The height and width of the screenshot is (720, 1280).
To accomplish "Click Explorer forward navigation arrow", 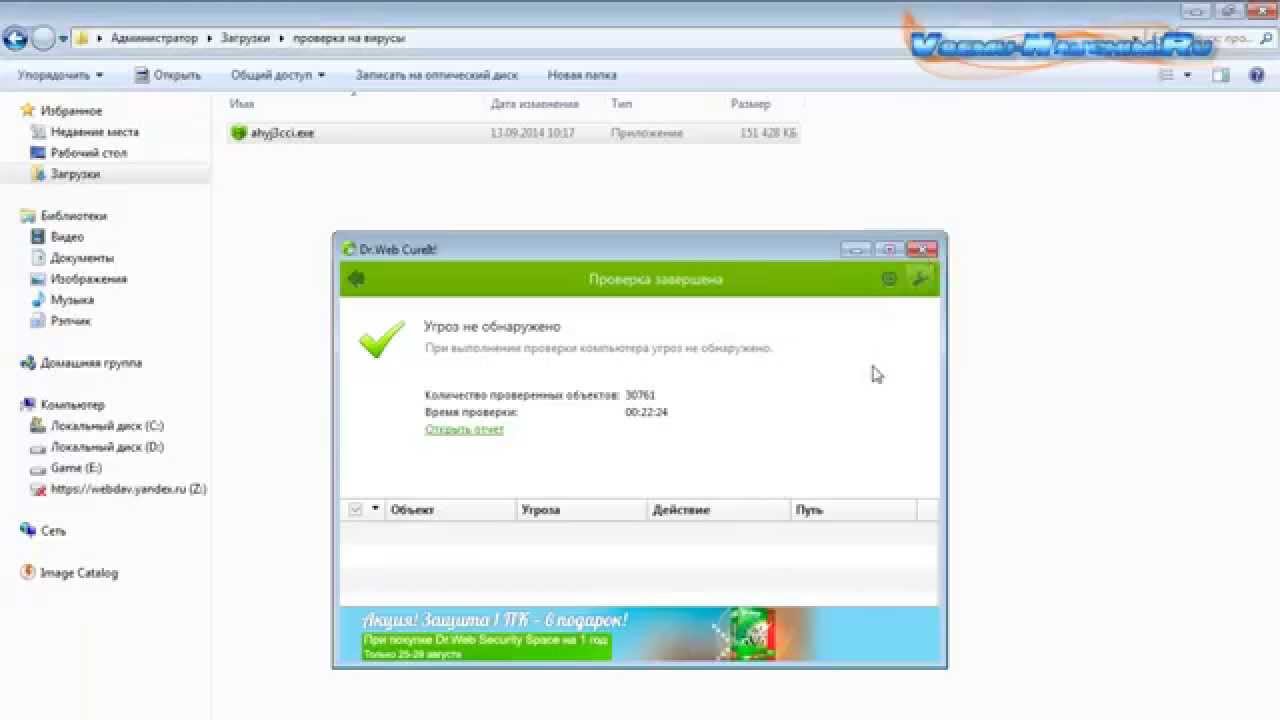I will click(43, 39).
